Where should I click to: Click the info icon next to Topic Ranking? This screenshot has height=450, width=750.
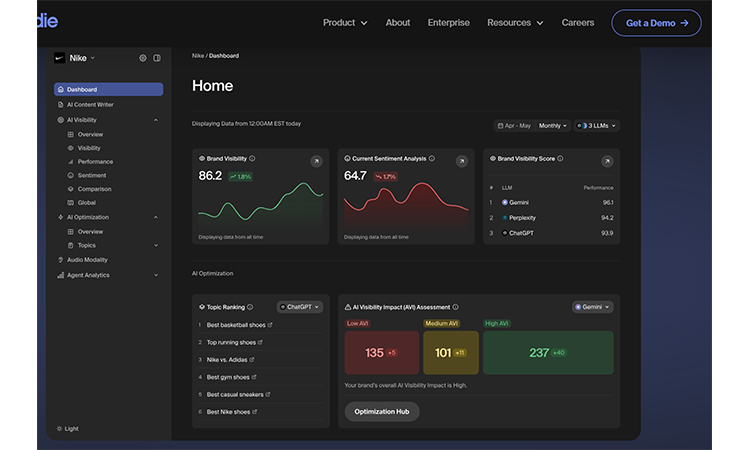click(x=250, y=307)
